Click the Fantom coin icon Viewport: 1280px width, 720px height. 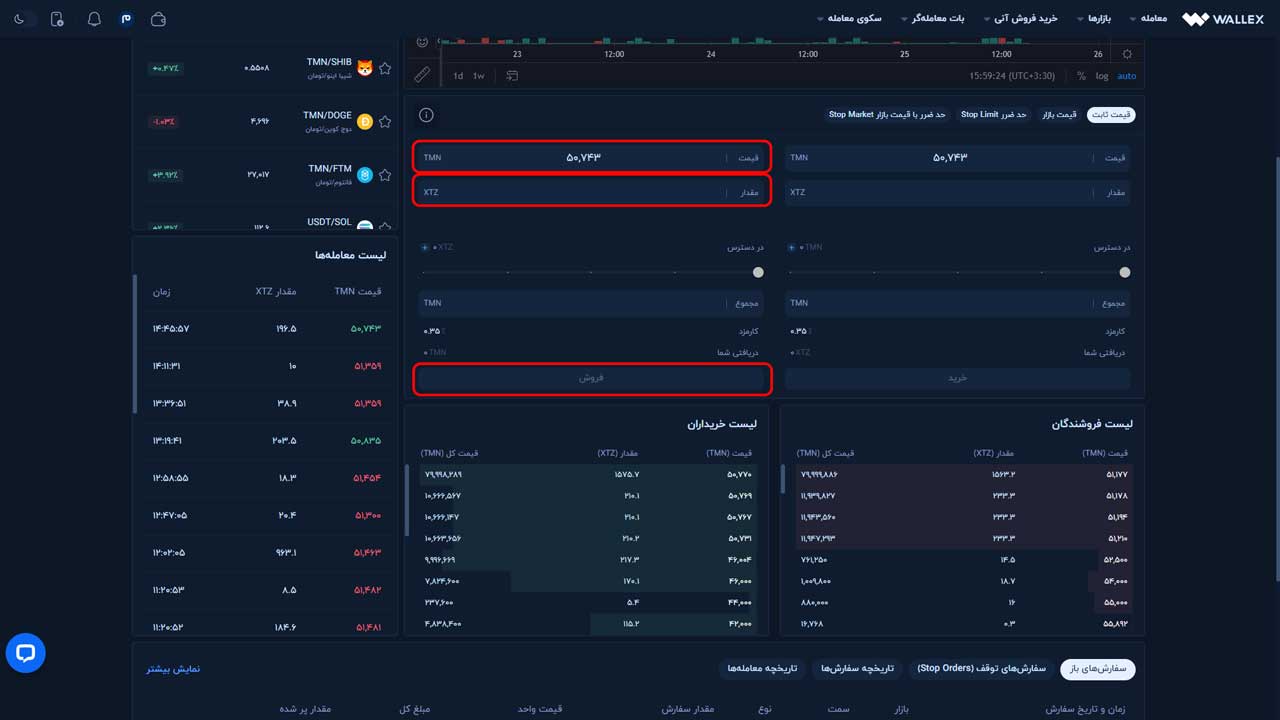click(365, 175)
